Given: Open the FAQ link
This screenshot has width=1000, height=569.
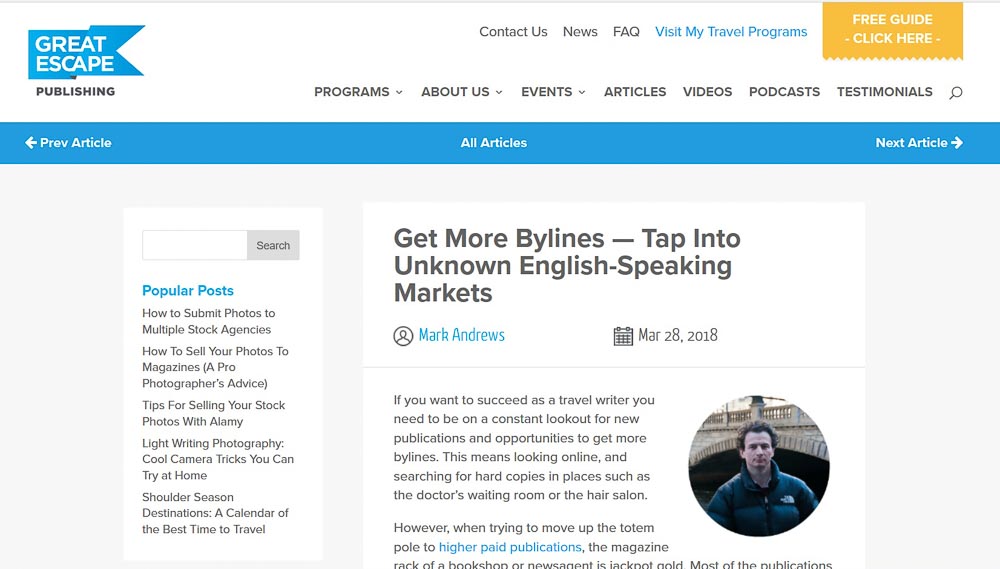Looking at the screenshot, I should (x=626, y=32).
